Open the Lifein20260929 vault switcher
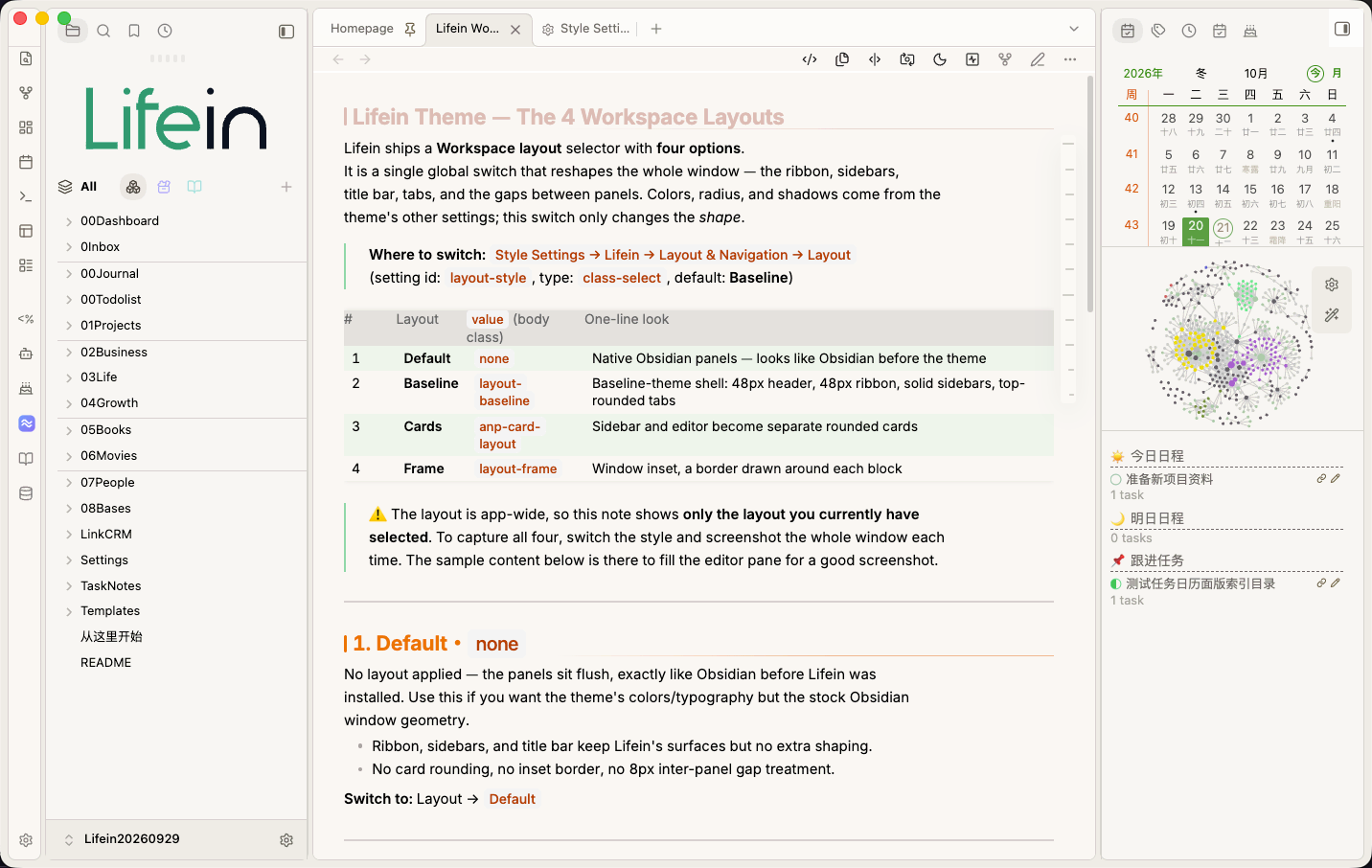The image size is (1372, 868). [x=130, y=839]
